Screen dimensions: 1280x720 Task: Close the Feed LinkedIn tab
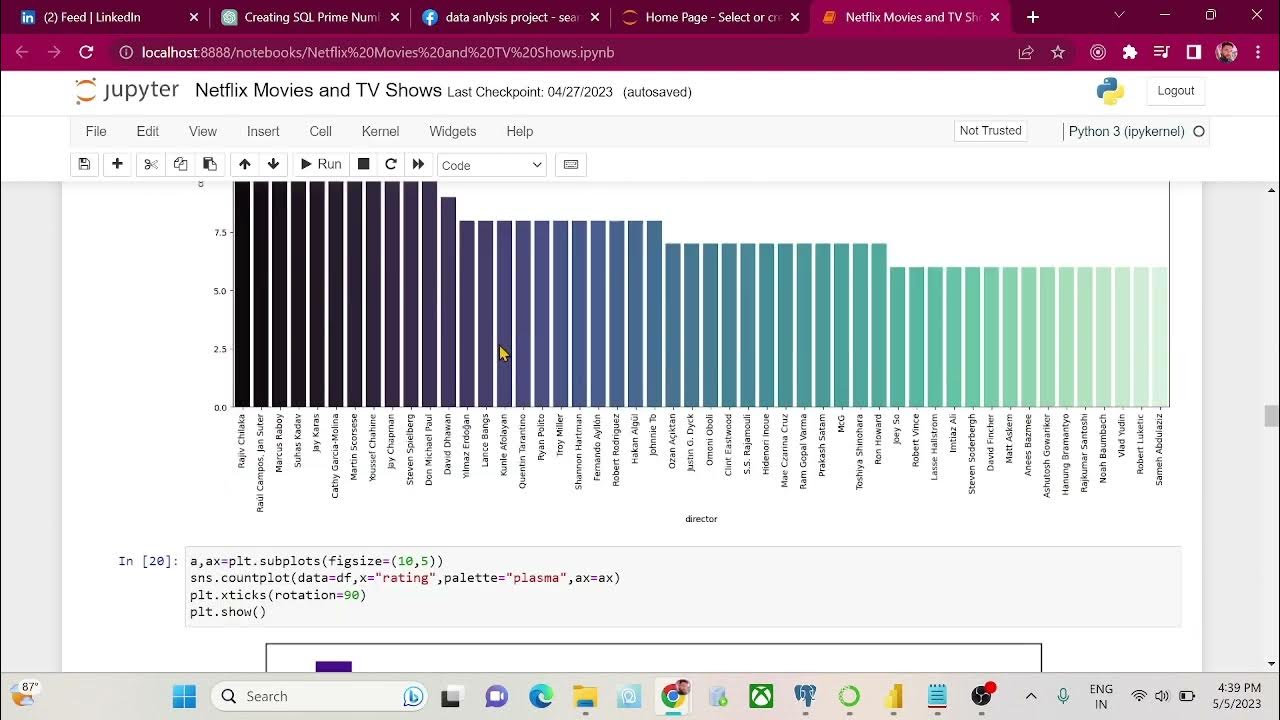point(194,17)
